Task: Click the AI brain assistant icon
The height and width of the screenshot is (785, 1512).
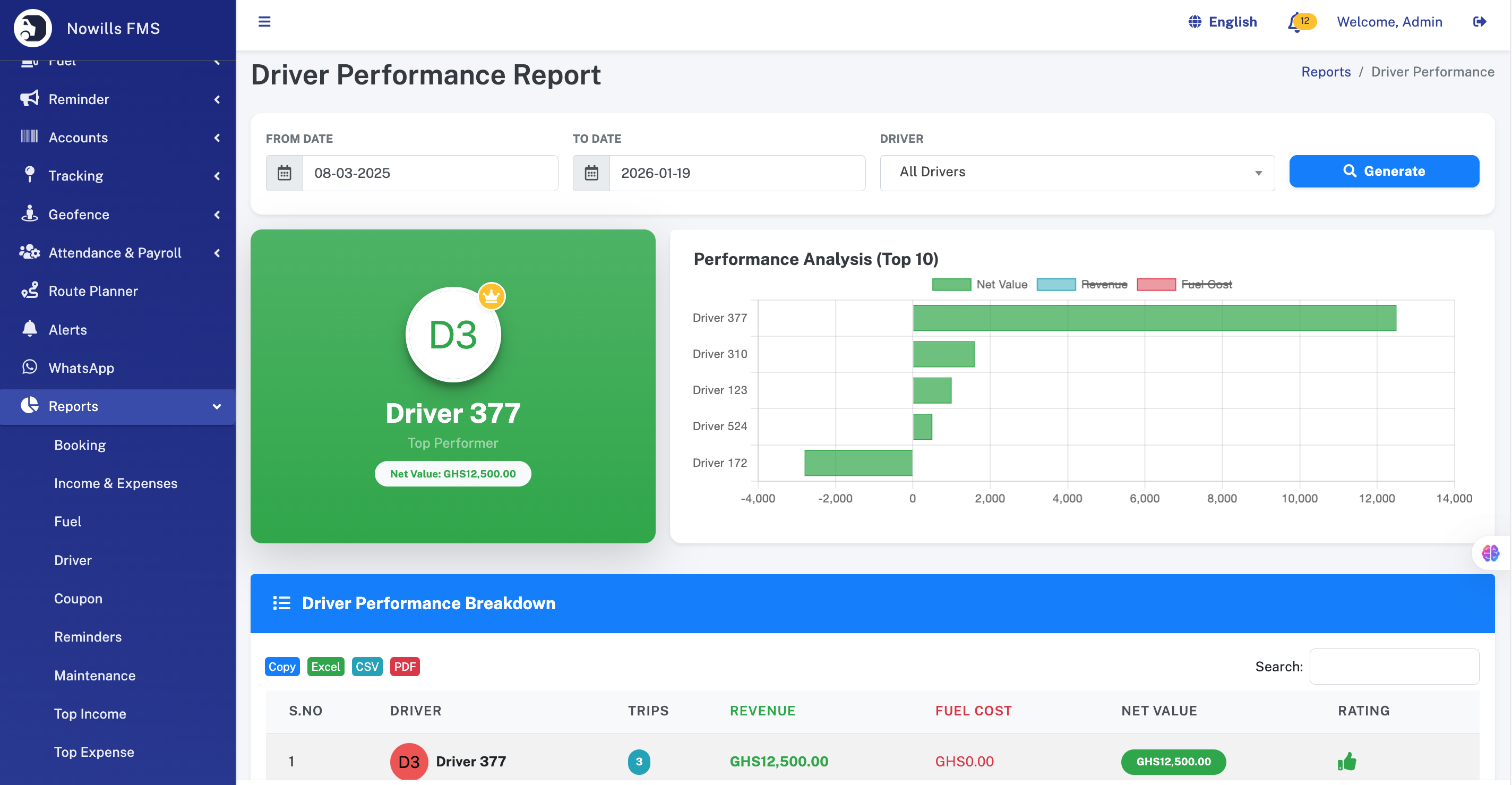Action: pos(1490,552)
